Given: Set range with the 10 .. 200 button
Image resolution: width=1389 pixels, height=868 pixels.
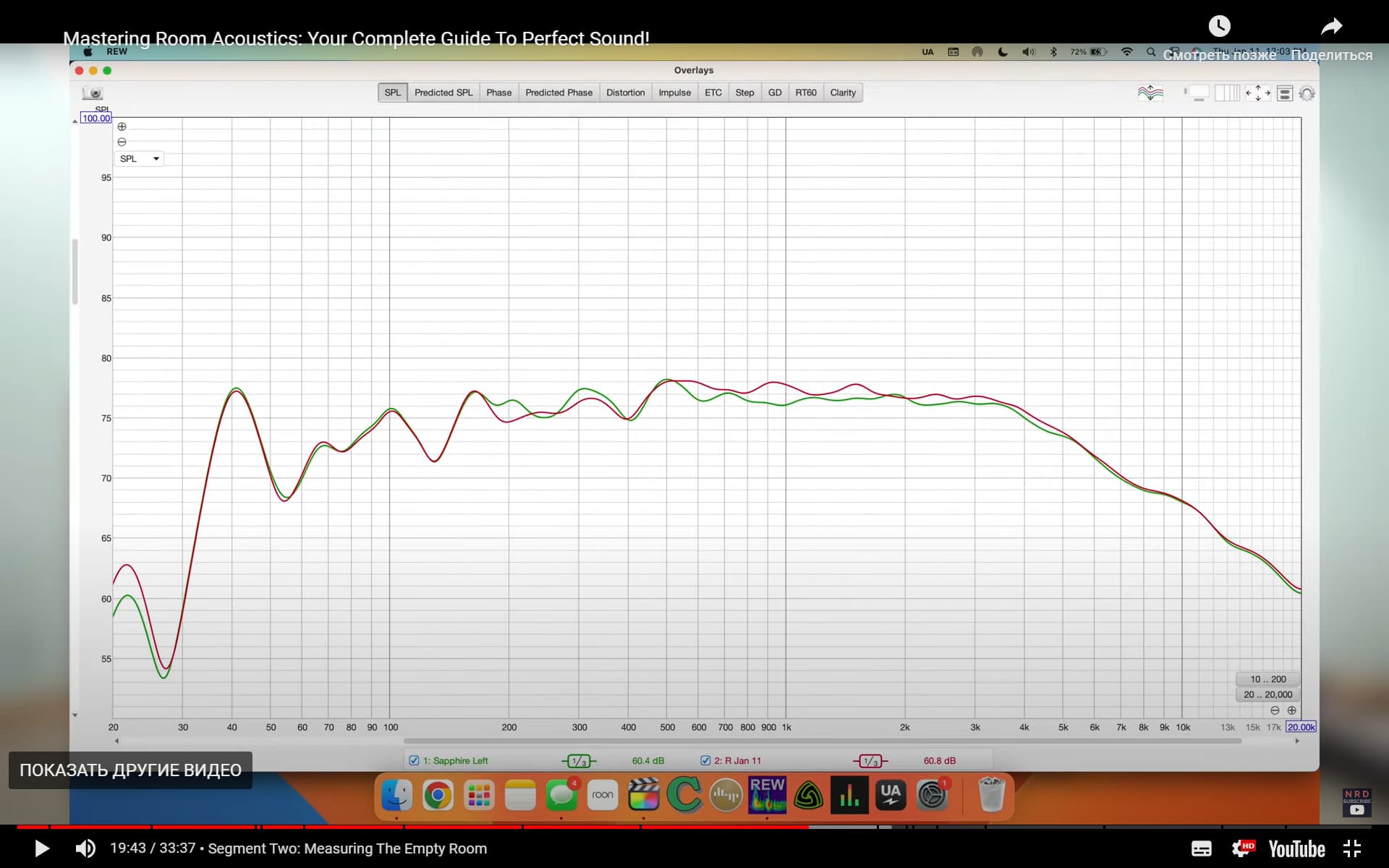Looking at the screenshot, I should pos(1267,679).
